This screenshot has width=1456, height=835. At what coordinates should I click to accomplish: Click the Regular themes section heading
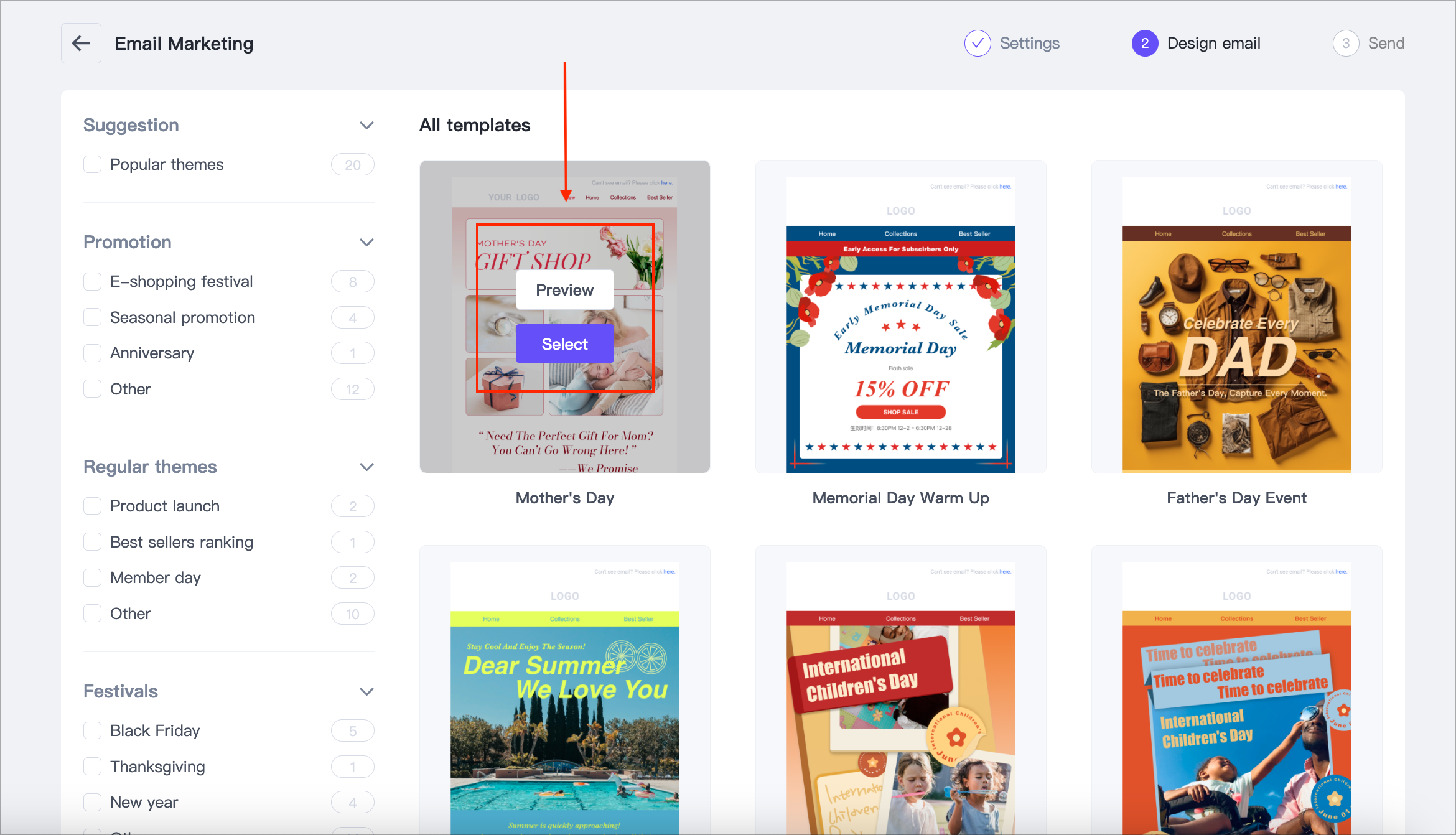[x=150, y=467]
